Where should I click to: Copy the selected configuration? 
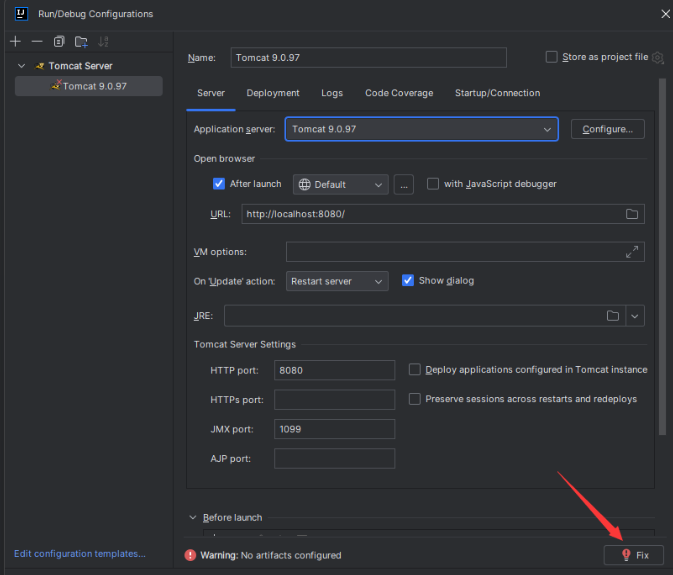coord(59,42)
